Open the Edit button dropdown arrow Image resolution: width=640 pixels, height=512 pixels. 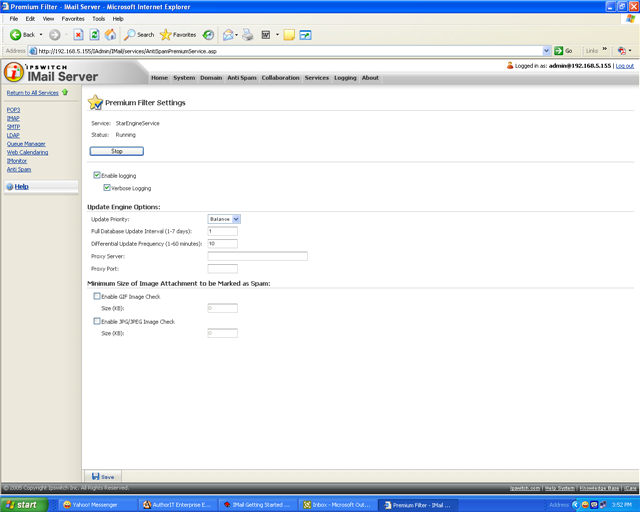point(277,35)
